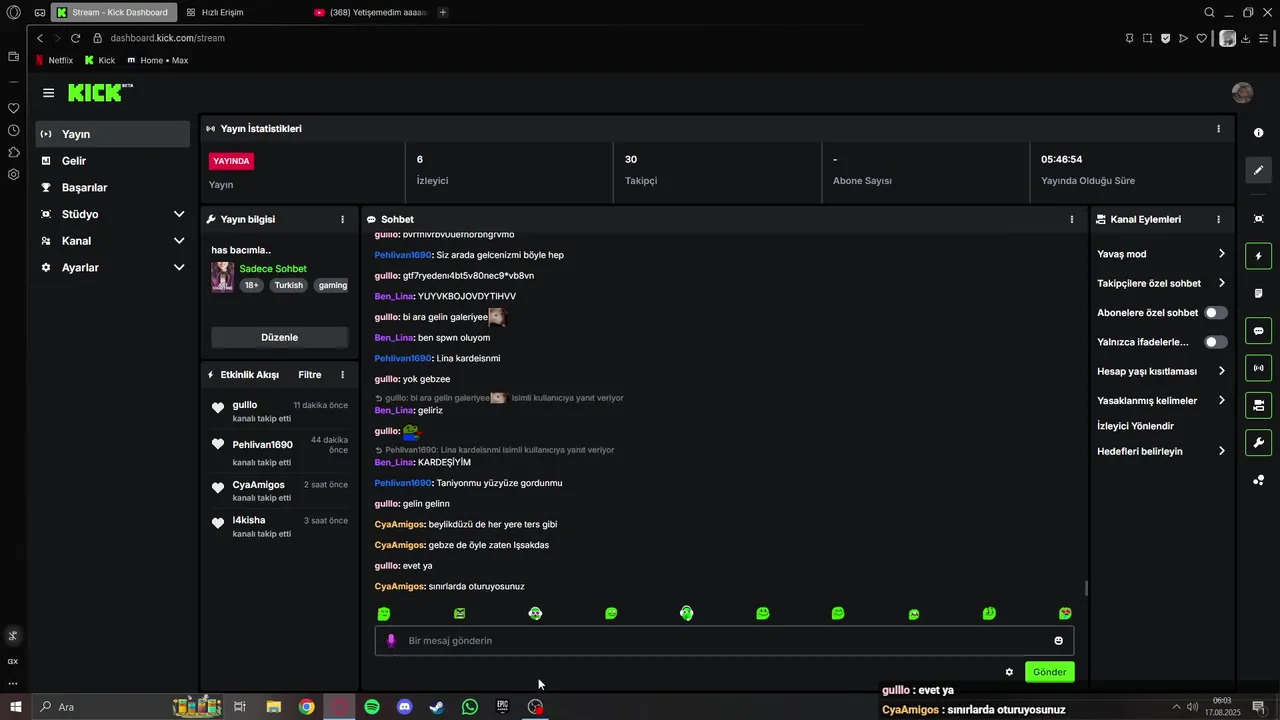The image size is (1280, 720).
Task: Open Steam from the taskbar
Action: click(x=437, y=707)
